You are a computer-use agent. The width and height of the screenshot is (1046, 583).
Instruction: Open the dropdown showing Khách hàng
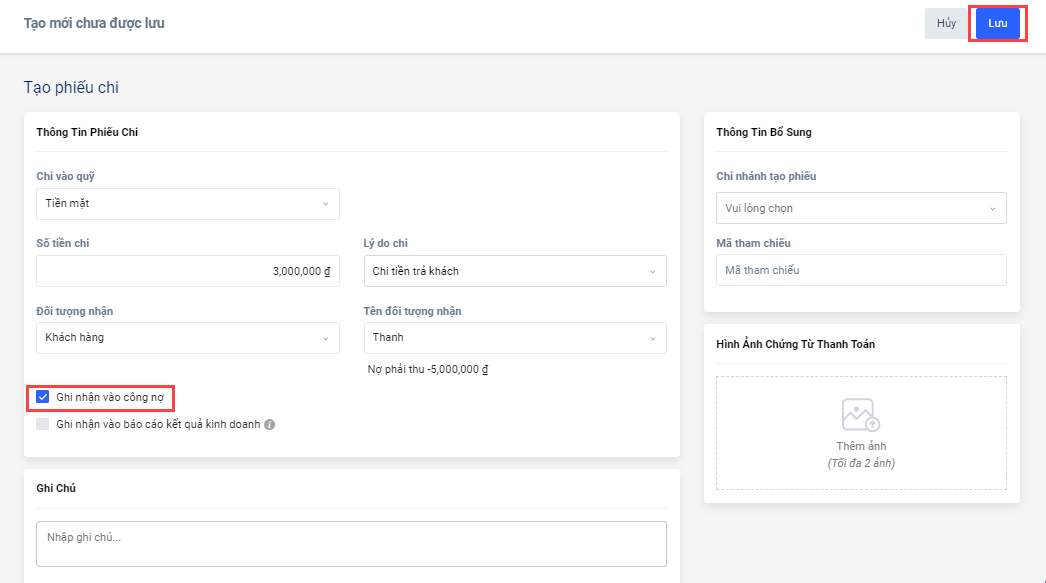click(180, 338)
